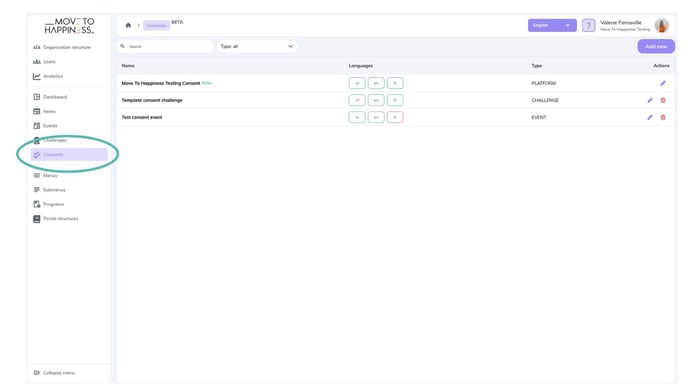The height and width of the screenshot is (387, 688).
Task: Open the Challenges sidebar item
Action: coord(50,140)
